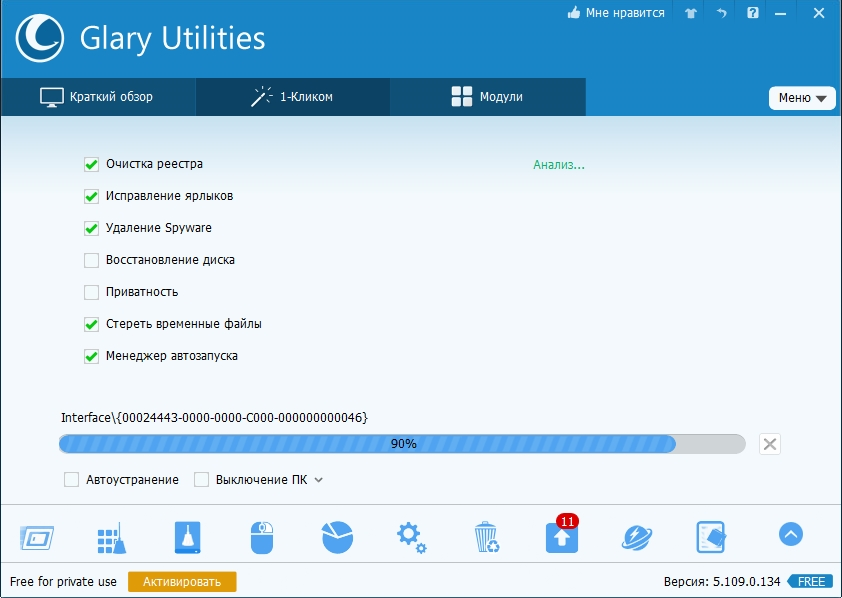
Task: Open the disk space analyzer pie icon
Action: [337, 537]
